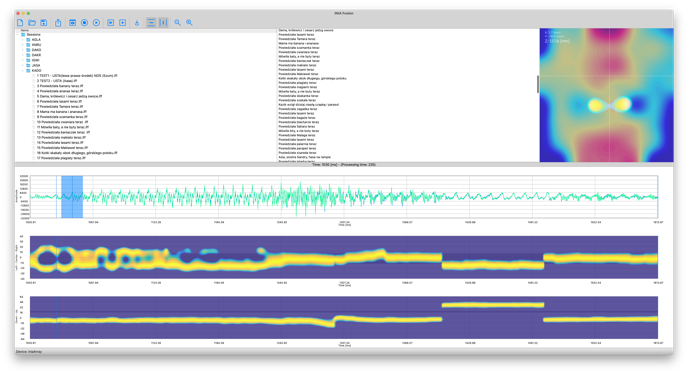Open file 1 TEST1 - USTA NOS (Szum).iff
Viewport: 688px width, 374px height.
(x=77, y=76)
